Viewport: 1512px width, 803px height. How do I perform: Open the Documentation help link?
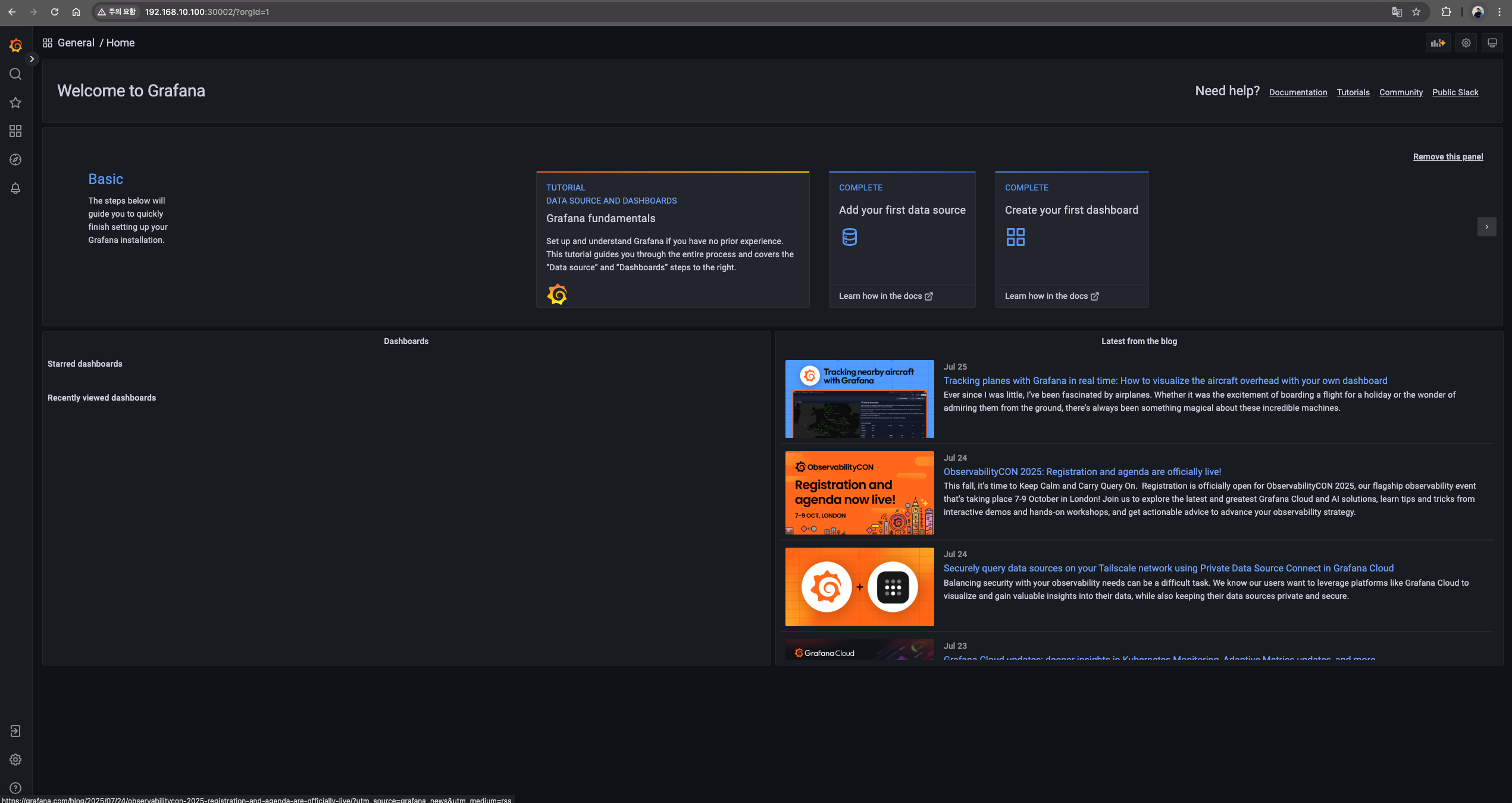(x=1298, y=92)
